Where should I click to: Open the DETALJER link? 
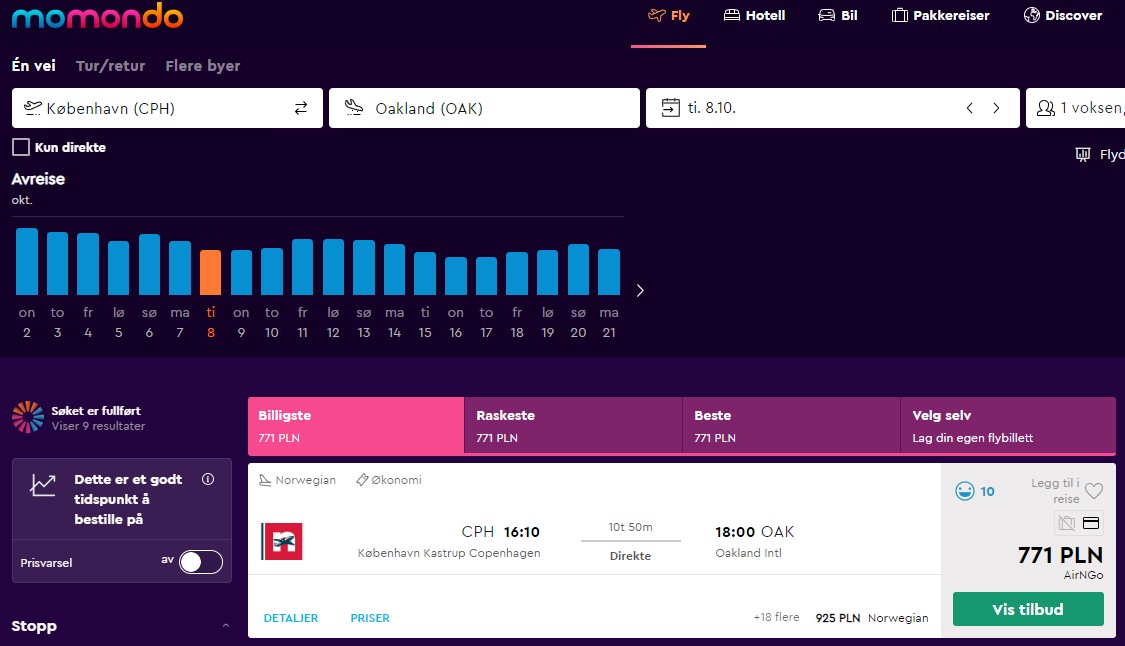tap(291, 618)
